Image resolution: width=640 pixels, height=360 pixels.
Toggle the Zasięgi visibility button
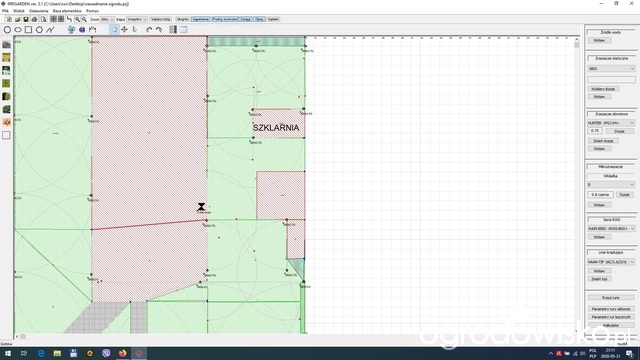pos(246,19)
